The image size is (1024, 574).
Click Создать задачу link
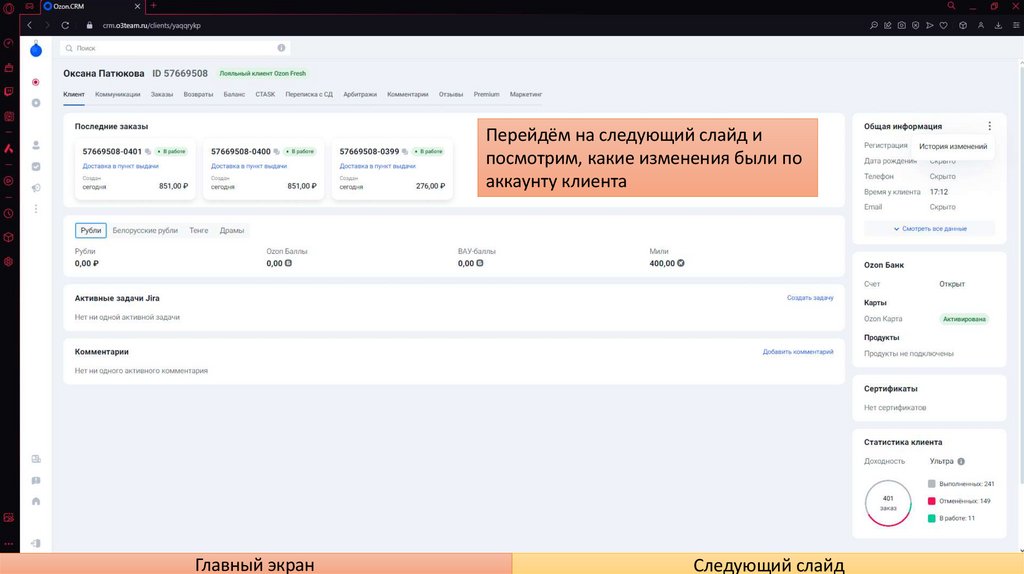click(810, 298)
